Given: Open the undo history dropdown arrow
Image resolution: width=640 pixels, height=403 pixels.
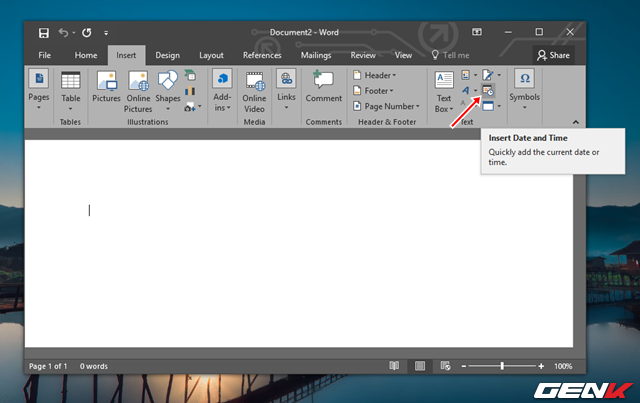Looking at the screenshot, I should pos(74,33).
